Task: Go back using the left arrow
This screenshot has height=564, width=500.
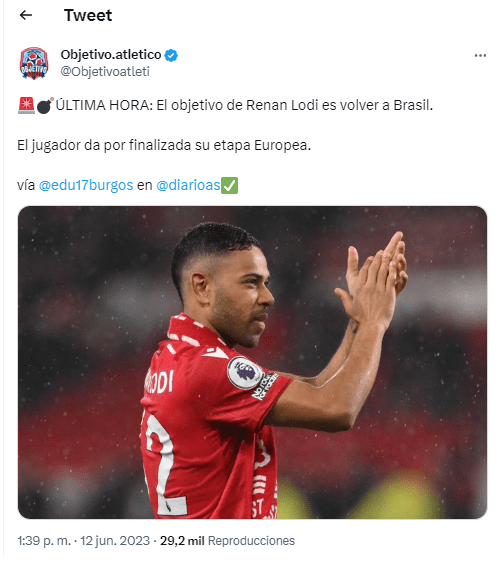Action: coord(26,15)
